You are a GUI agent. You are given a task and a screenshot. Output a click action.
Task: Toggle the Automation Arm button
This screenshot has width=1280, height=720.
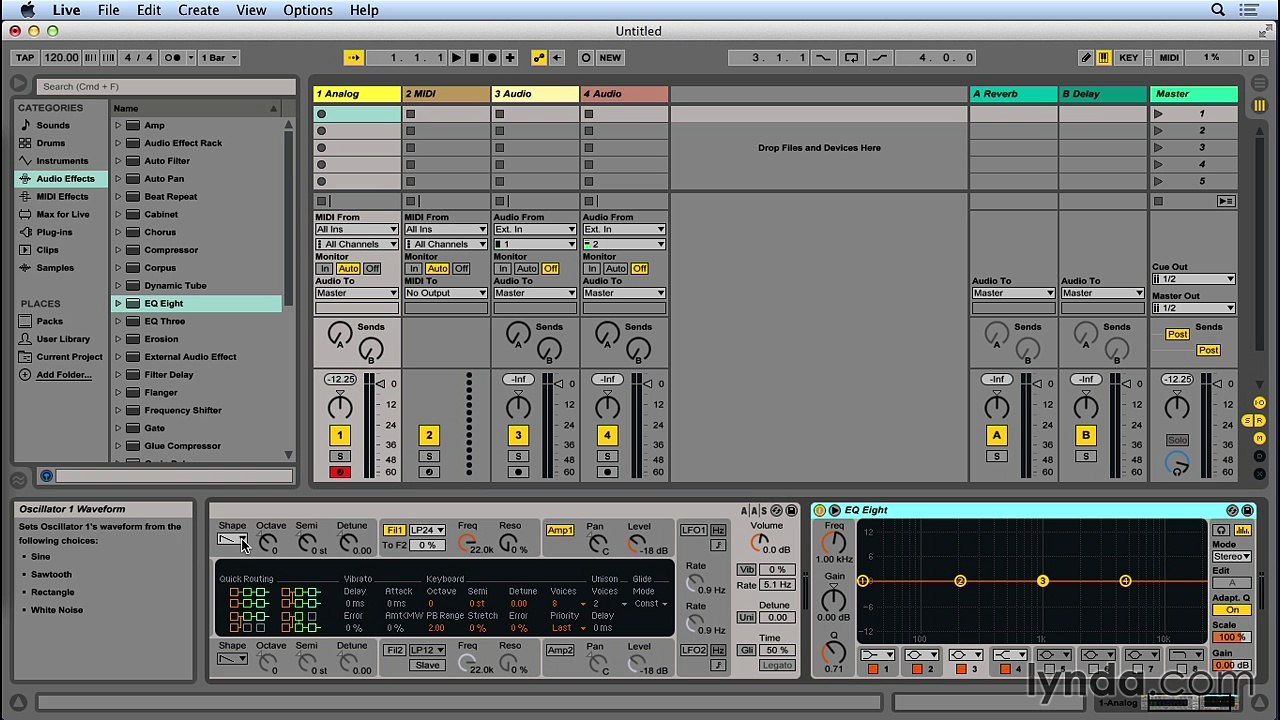click(x=539, y=58)
